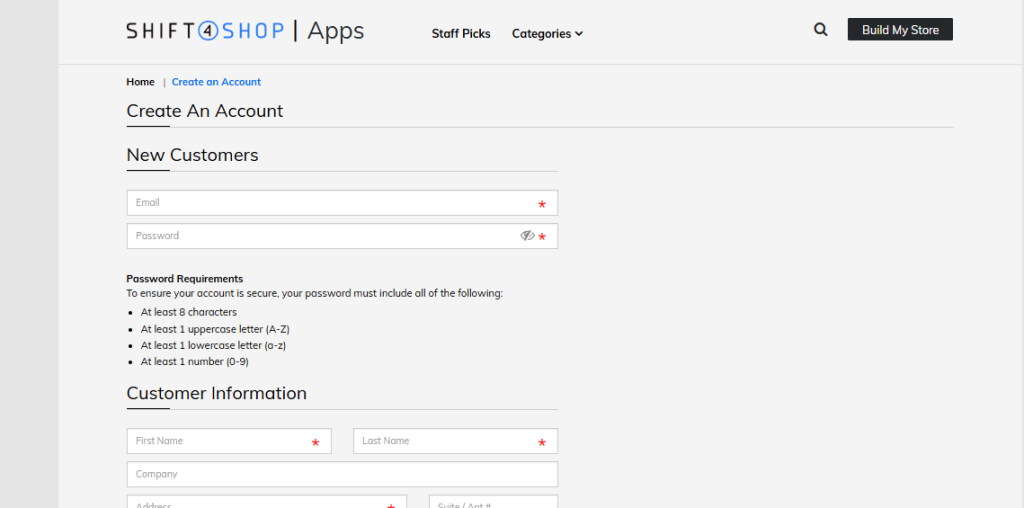Image resolution: width=1024 pixels, height=508 pixels.
Task: Select the First Name field
Action: point(220,441)
